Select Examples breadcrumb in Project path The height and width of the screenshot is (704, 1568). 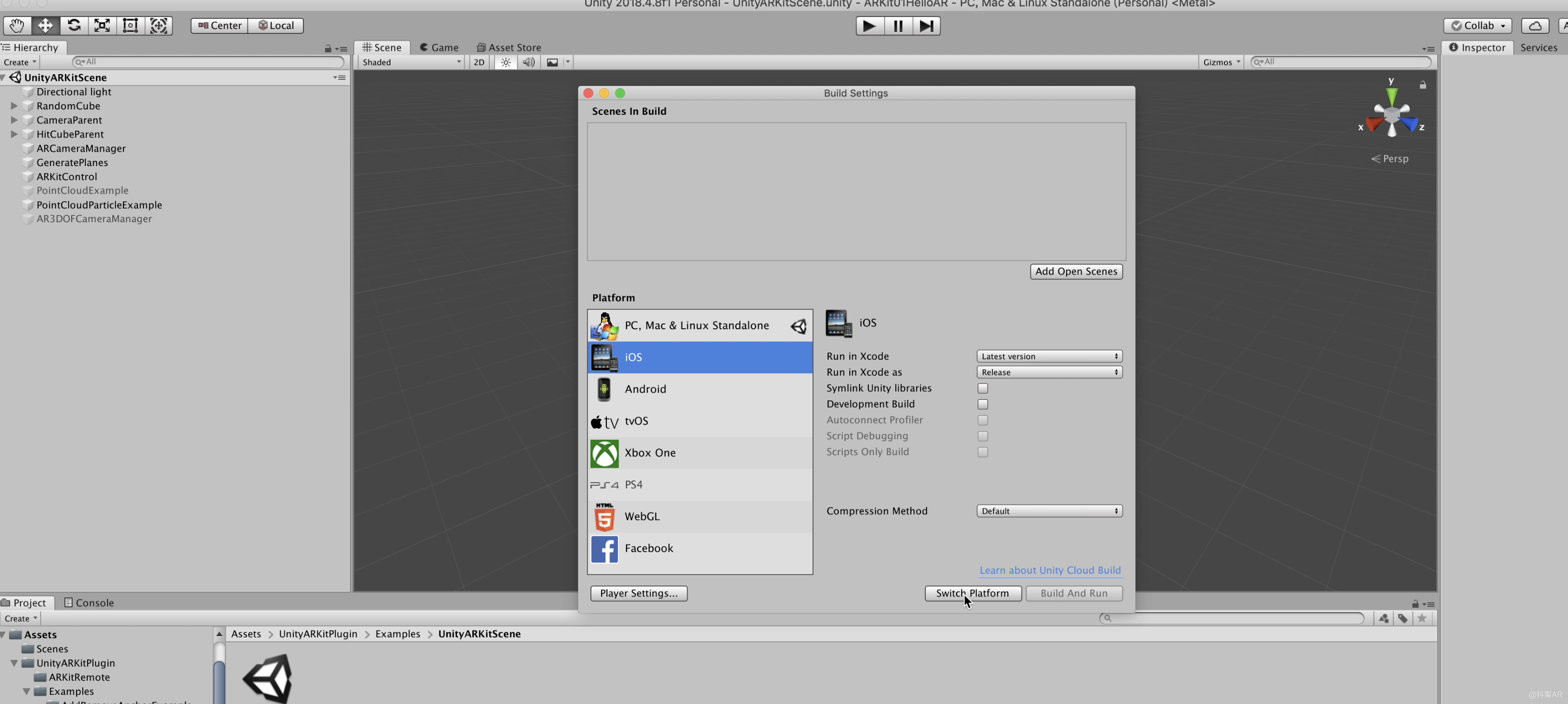click(x=397, y=634)
